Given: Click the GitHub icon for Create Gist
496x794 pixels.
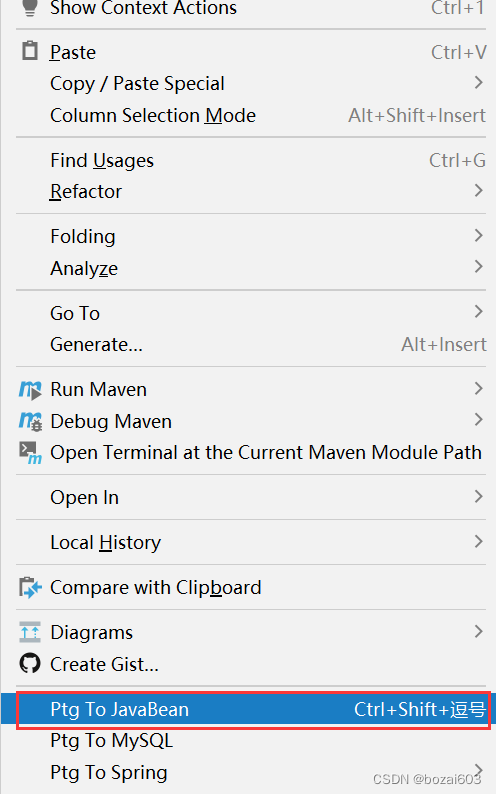Looking at the screenshot, I should 30,663.
